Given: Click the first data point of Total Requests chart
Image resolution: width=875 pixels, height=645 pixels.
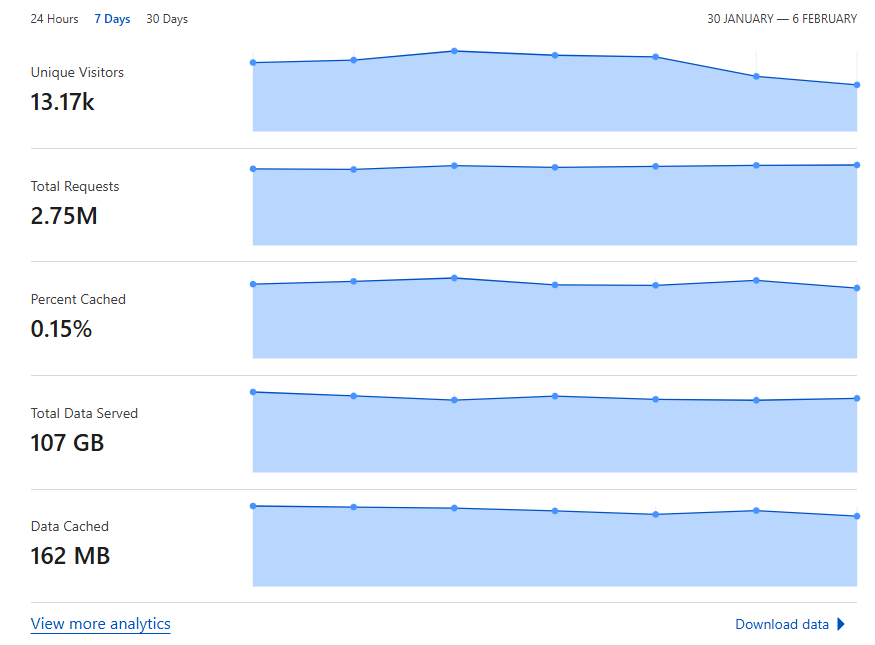Looking at the screenshot, I should pos(253,169).
